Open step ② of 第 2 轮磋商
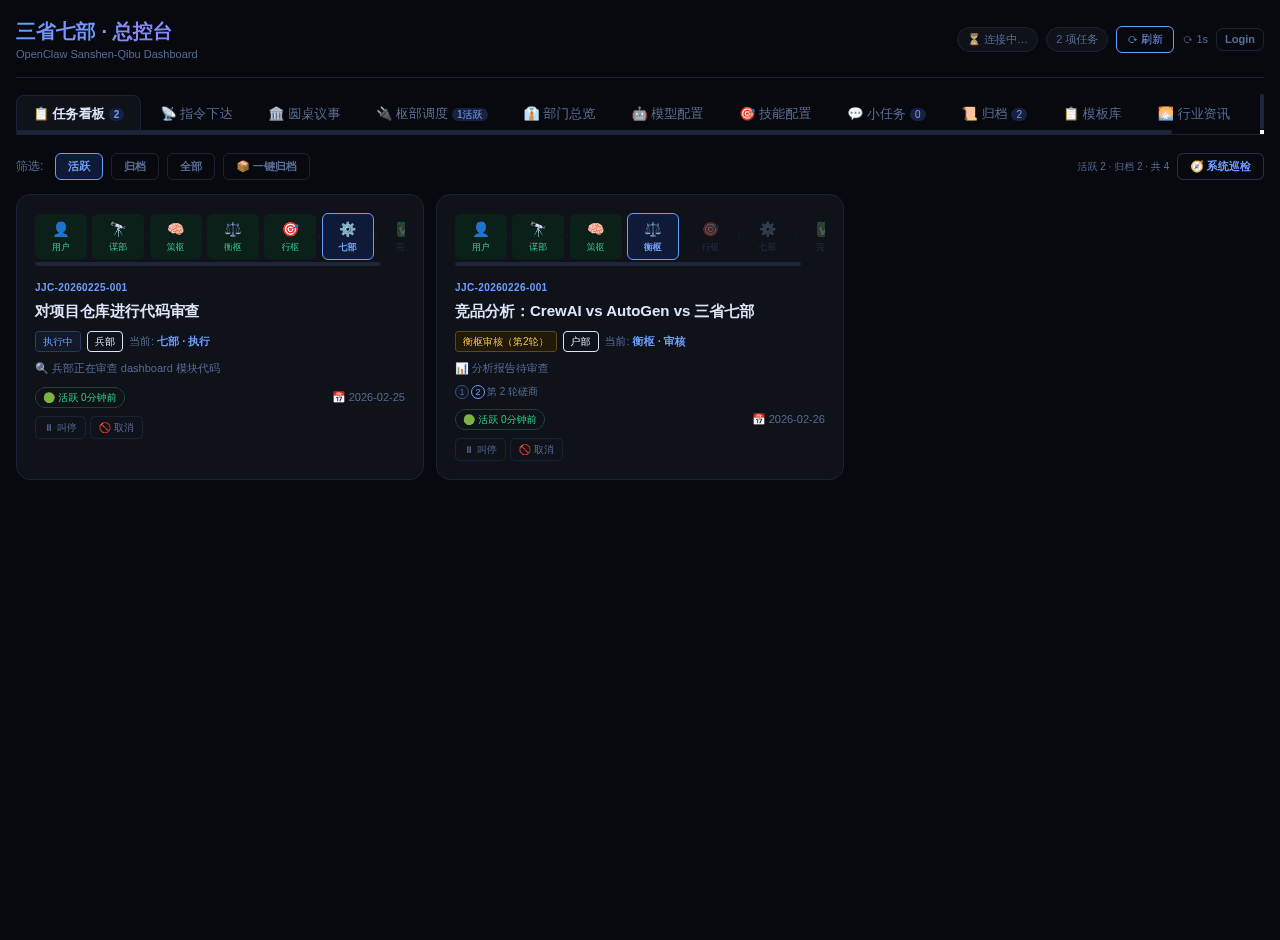 click(477, 391)
